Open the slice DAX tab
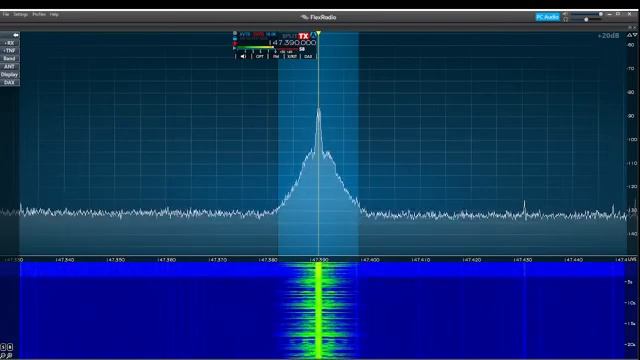640x360 pixels. pyautogui.click(x=308, y=56)
